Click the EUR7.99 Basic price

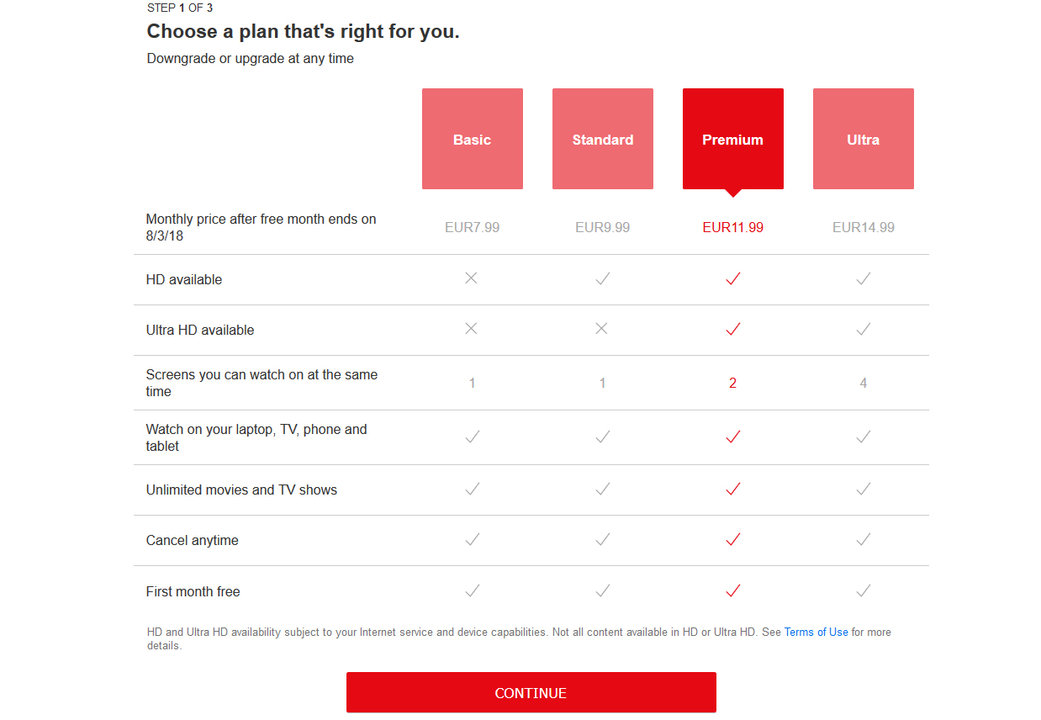pyautogui.click(x=472, y=227)
